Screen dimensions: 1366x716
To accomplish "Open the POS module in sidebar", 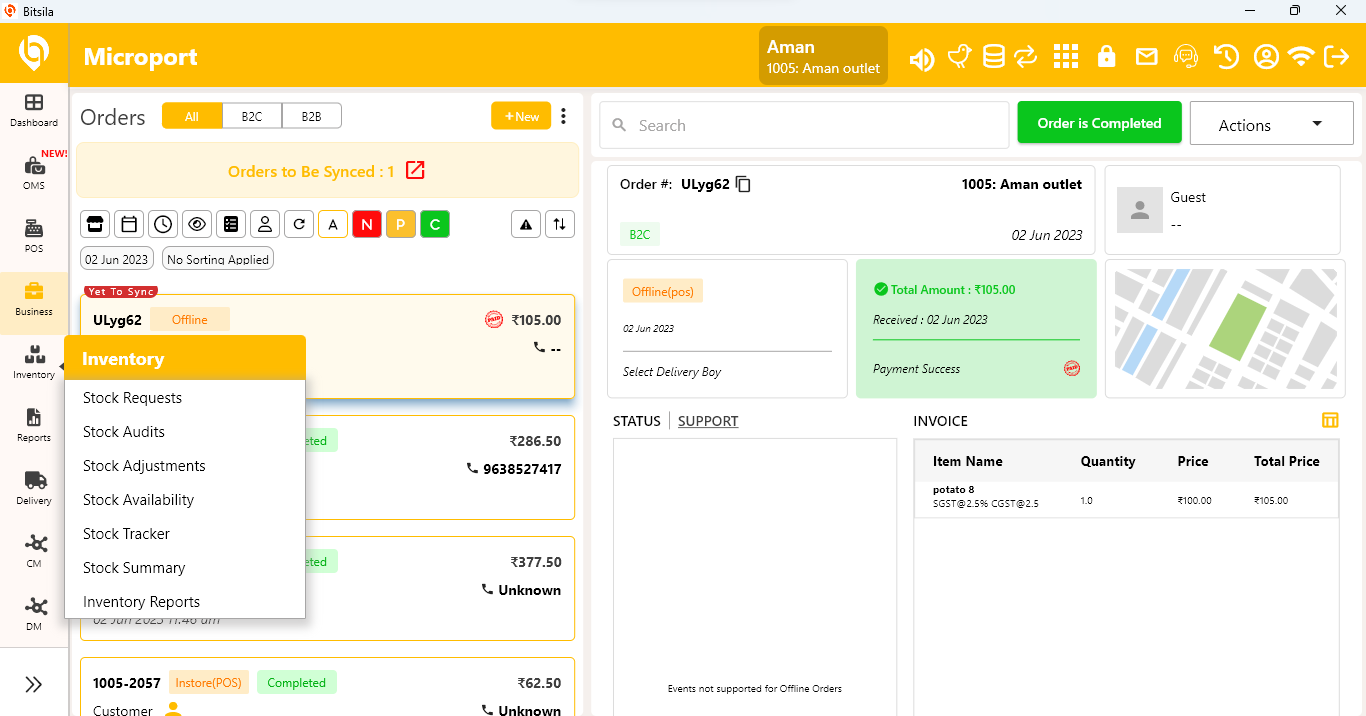I will point(34,236).
